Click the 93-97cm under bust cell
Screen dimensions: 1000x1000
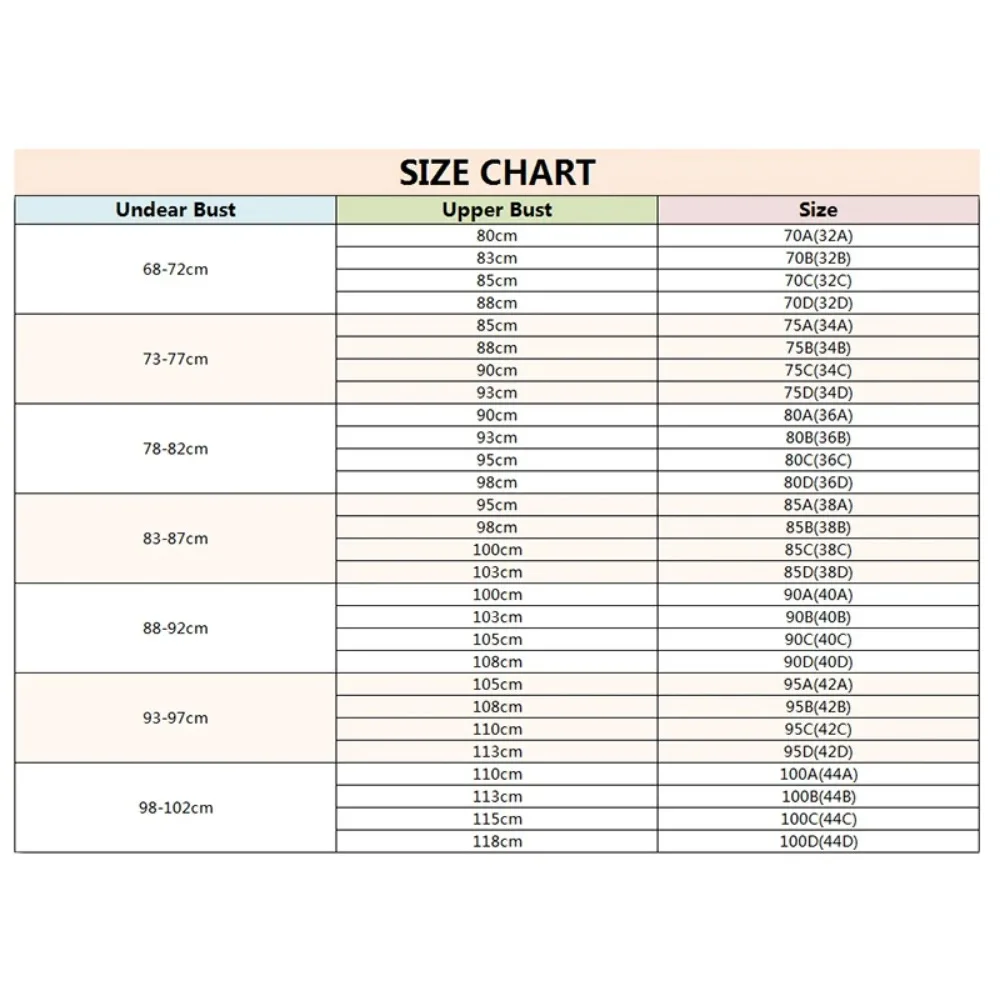175,718
